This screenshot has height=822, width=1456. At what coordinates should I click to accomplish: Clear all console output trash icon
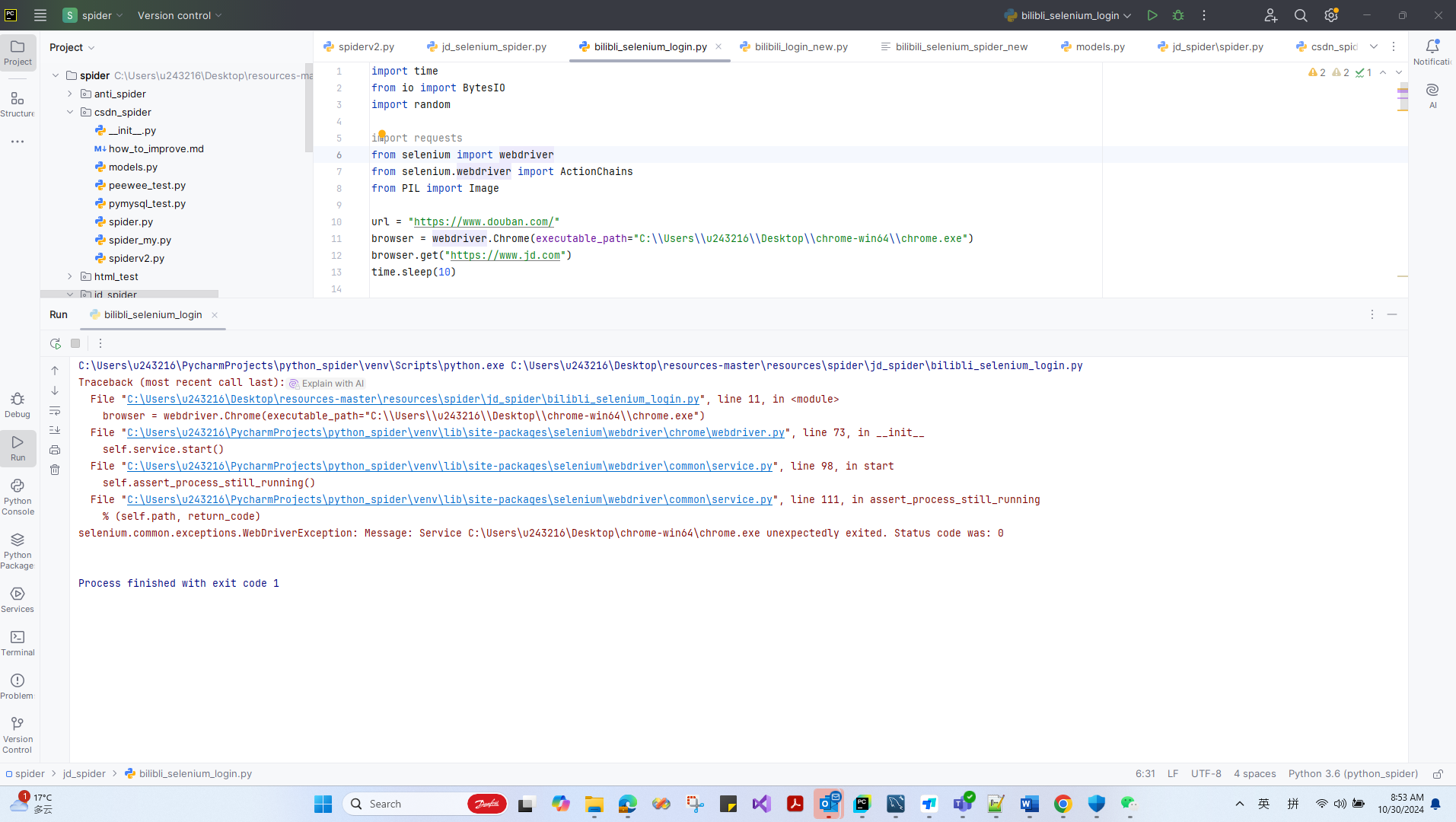click(x=55, y=470)
